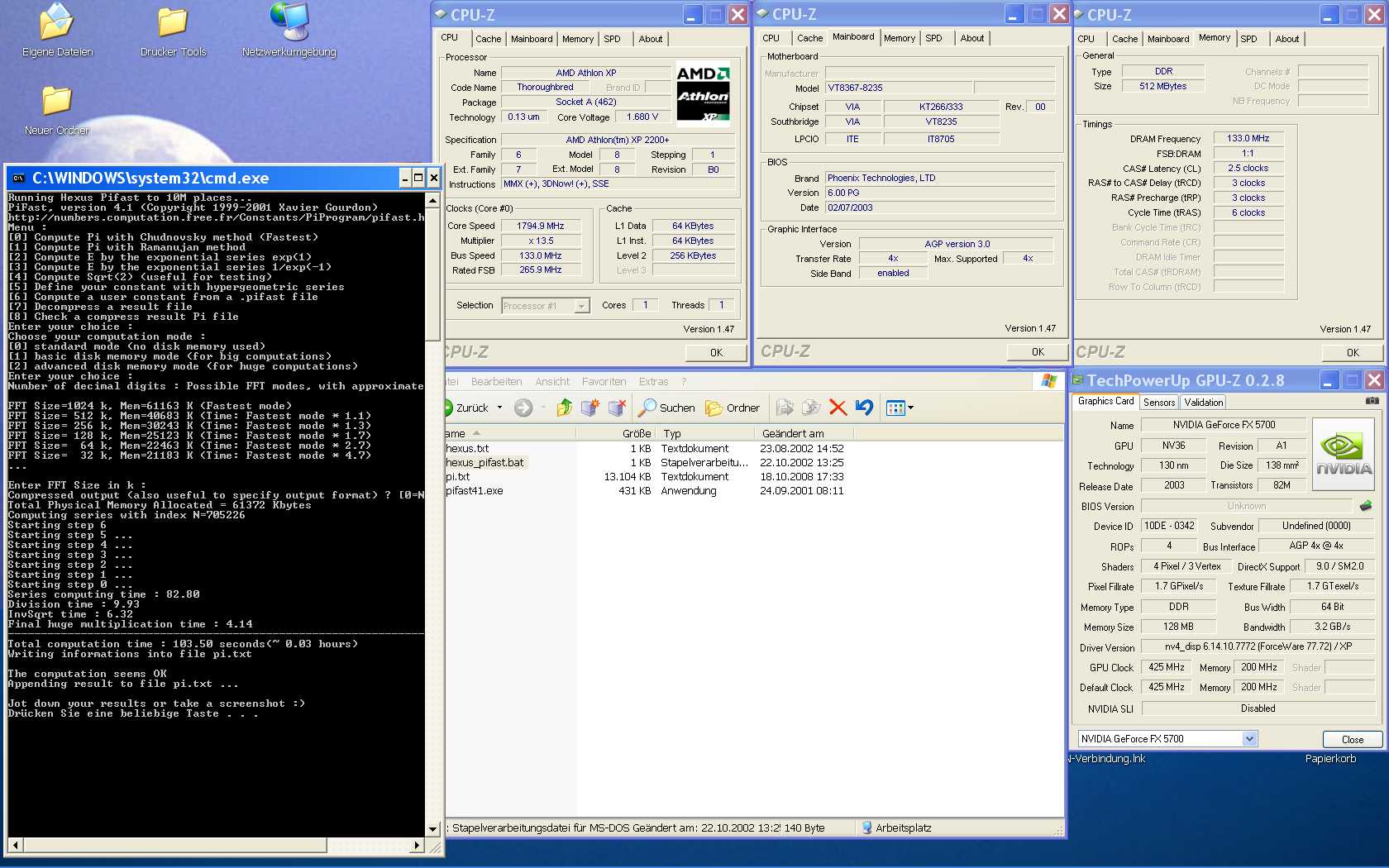Open the Back button history dropdown arrow
The height and width of the screenshot is (868, 1389).
pyautogui.click(x=499, y=408)
